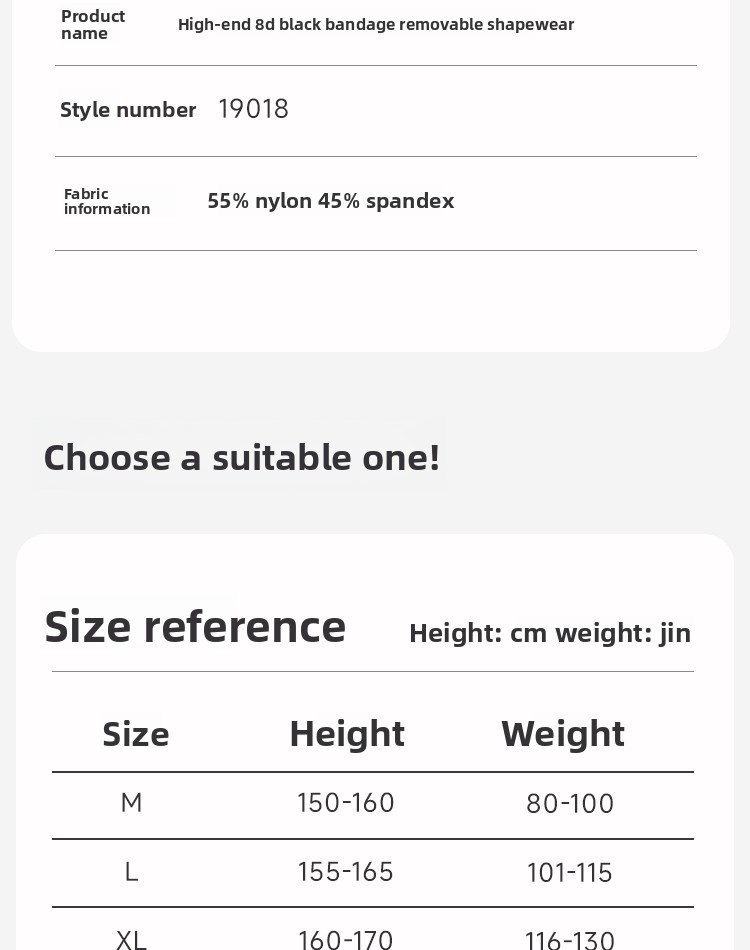Click the 'Size reference' heading
This screenshot has height=950, width=750.
[x=195, y=626]
